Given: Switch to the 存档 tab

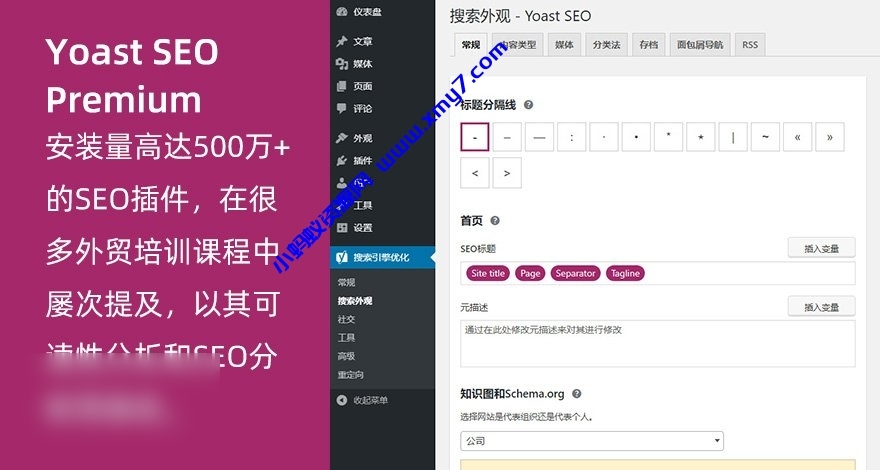Looking at the screenshot, I should 649,44.
